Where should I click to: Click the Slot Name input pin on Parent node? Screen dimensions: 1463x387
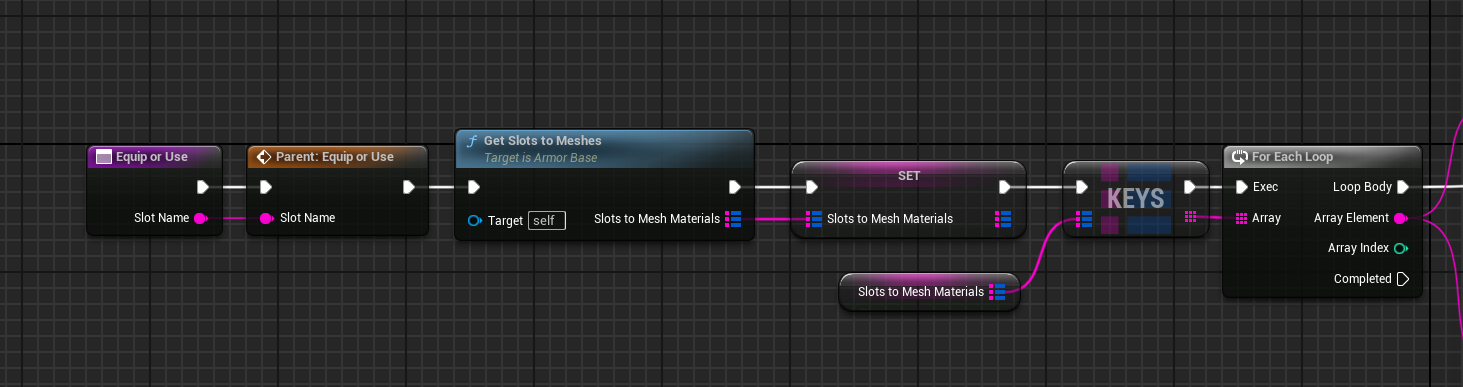(x=267, y=218)
